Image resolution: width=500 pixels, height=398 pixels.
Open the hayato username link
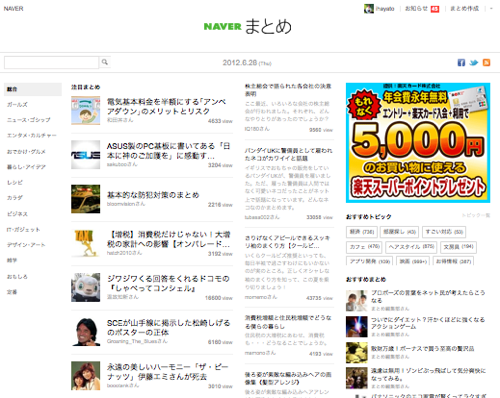point(385,9)
